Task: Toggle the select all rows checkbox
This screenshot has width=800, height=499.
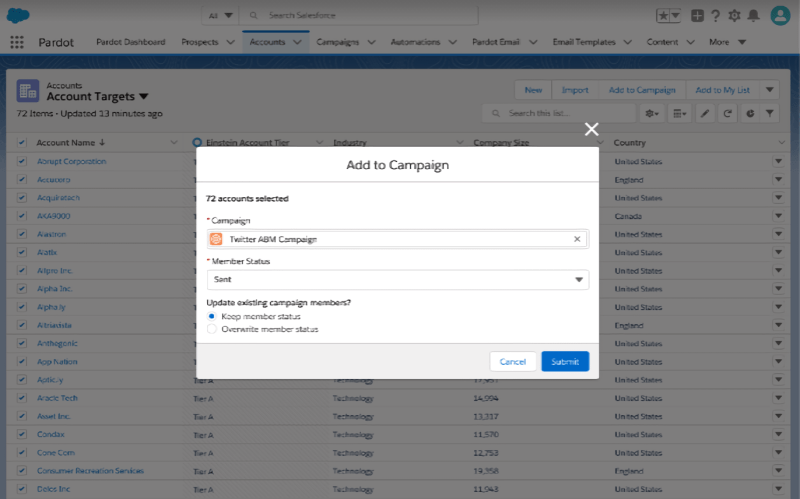Action: [21, 142]
